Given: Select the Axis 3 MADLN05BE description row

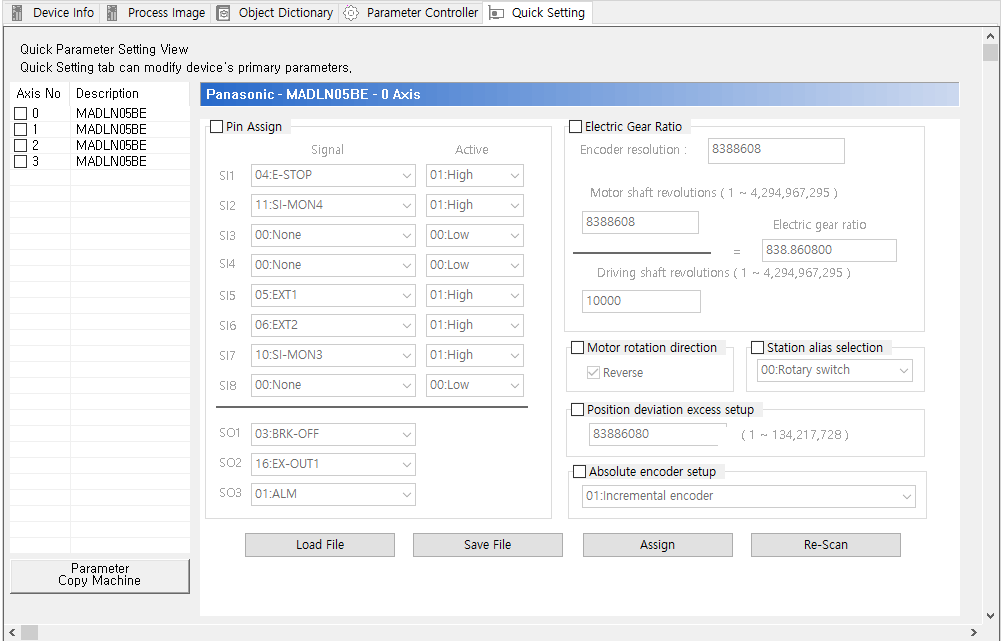Looking at the screenshot, I should [x=111, y=161].
